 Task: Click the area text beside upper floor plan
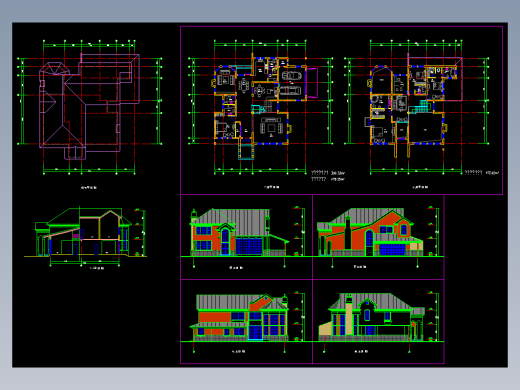pos(482,173)
